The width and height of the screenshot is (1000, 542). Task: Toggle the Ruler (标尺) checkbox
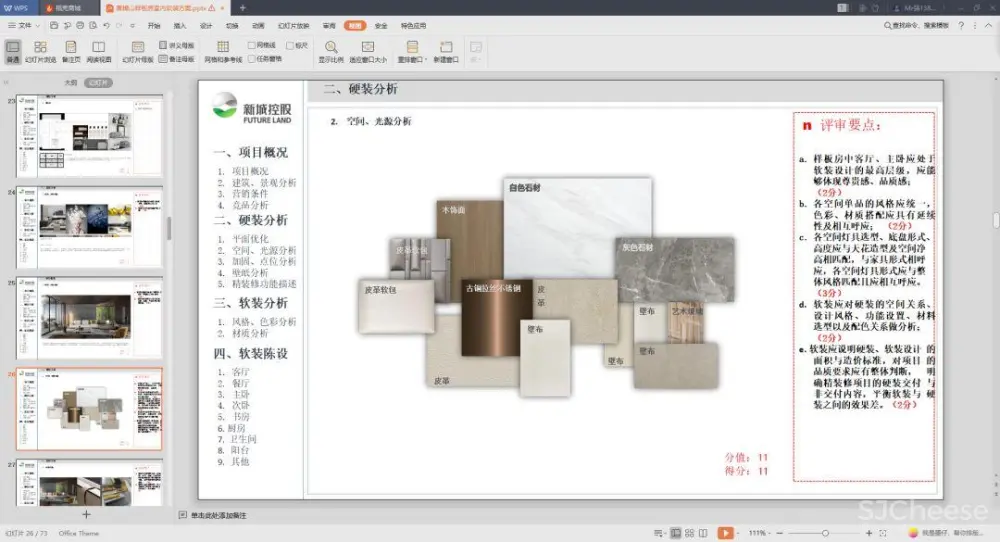(289, 45)
